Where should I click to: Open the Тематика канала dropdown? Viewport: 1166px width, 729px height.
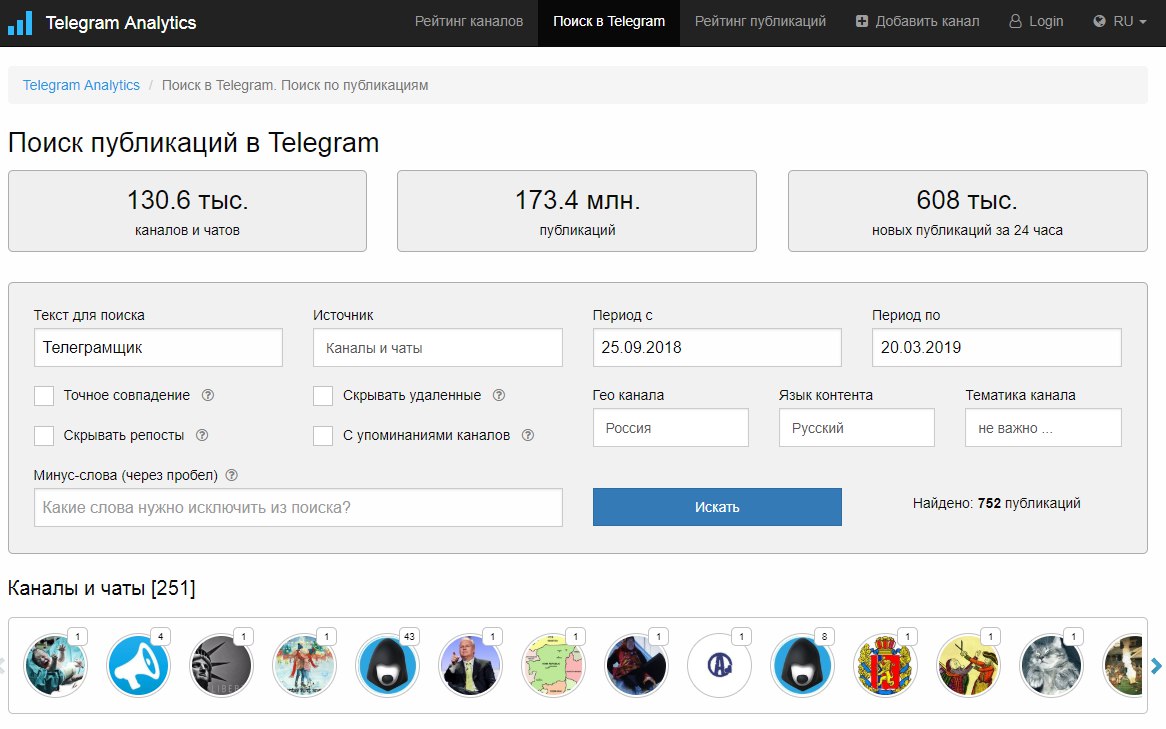[x=1043, y=428]
